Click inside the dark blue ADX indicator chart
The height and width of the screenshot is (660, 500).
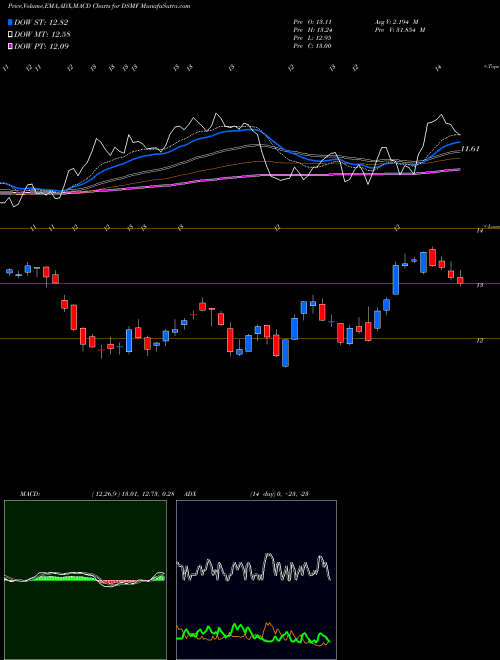click(x=256, y=580)
